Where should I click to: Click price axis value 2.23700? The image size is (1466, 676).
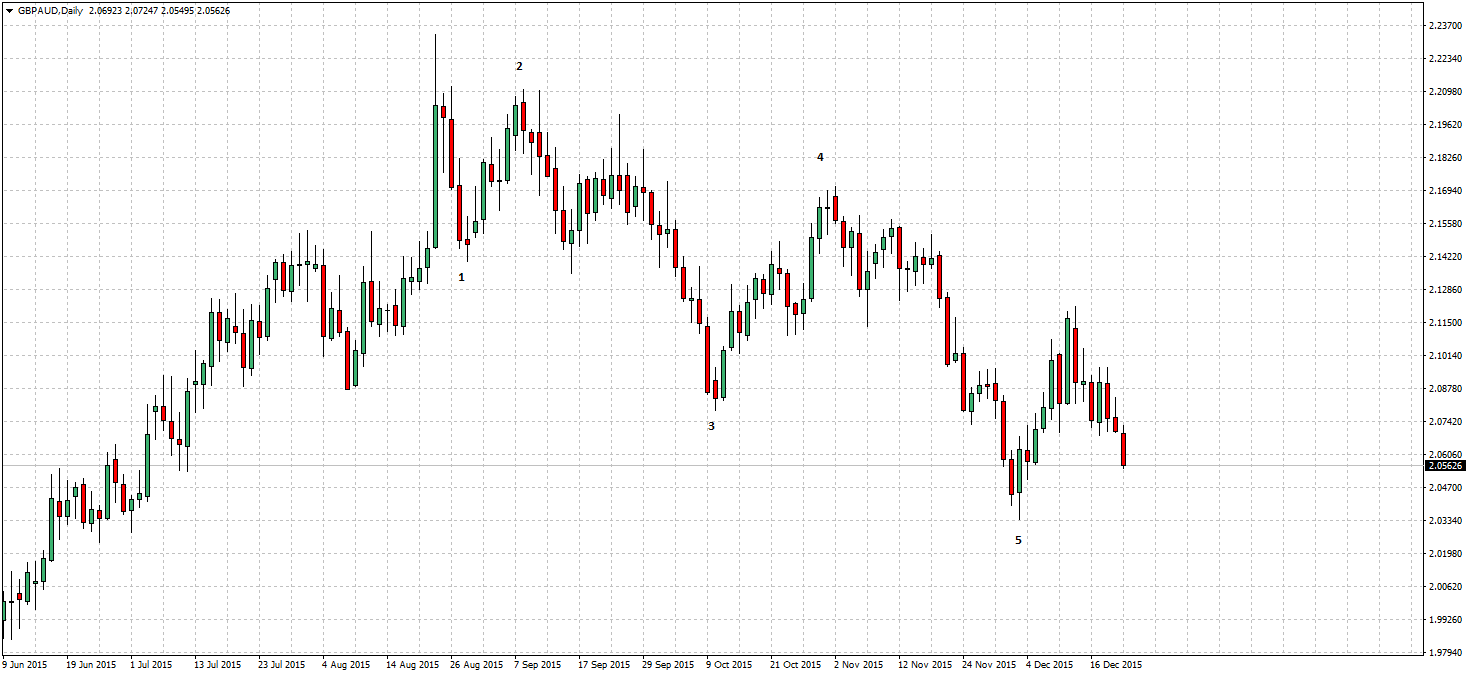(x=1444, y=26)
